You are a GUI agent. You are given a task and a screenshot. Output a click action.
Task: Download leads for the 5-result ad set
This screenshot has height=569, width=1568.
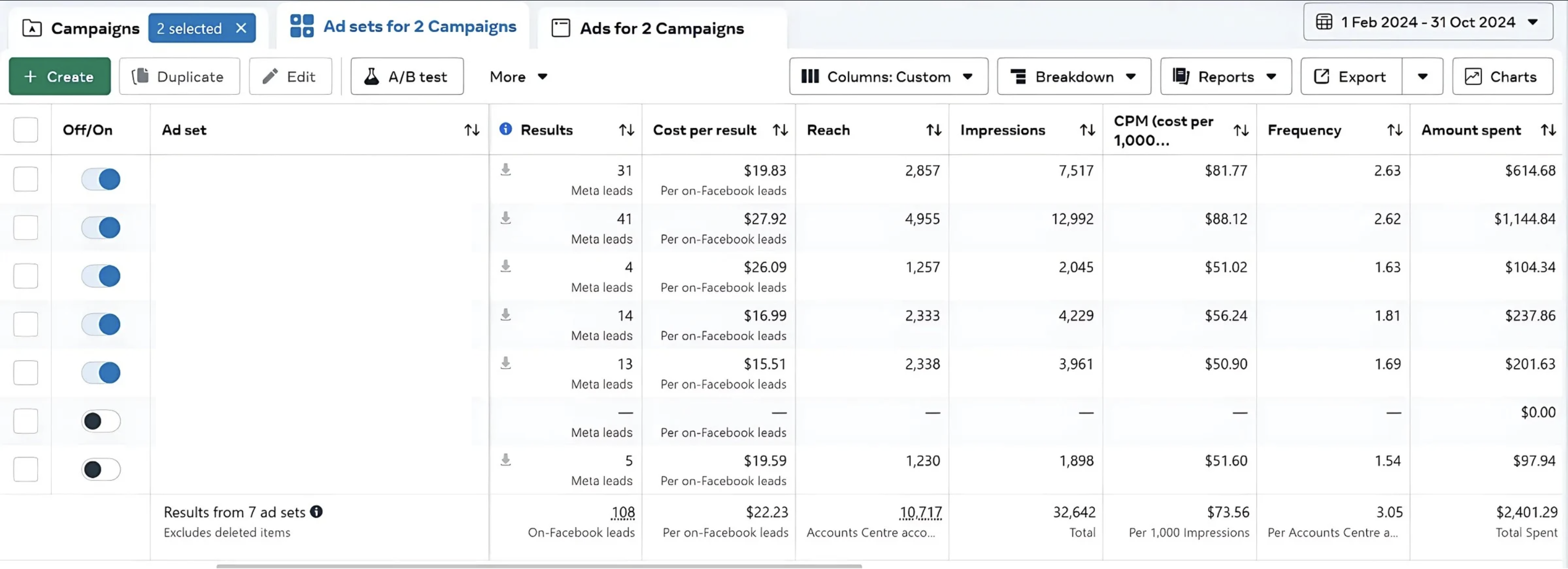pyautogui.click(x=505, y=459)
